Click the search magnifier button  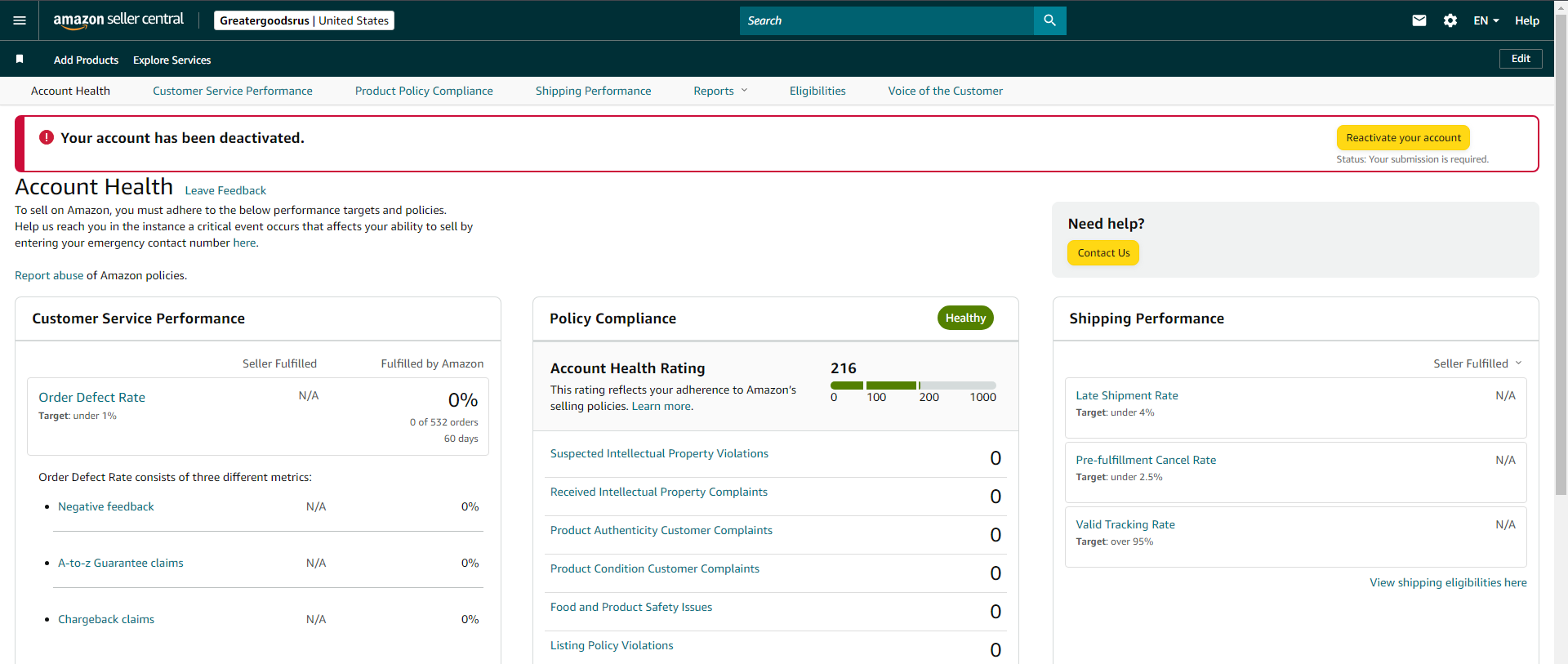[1049, 20]
